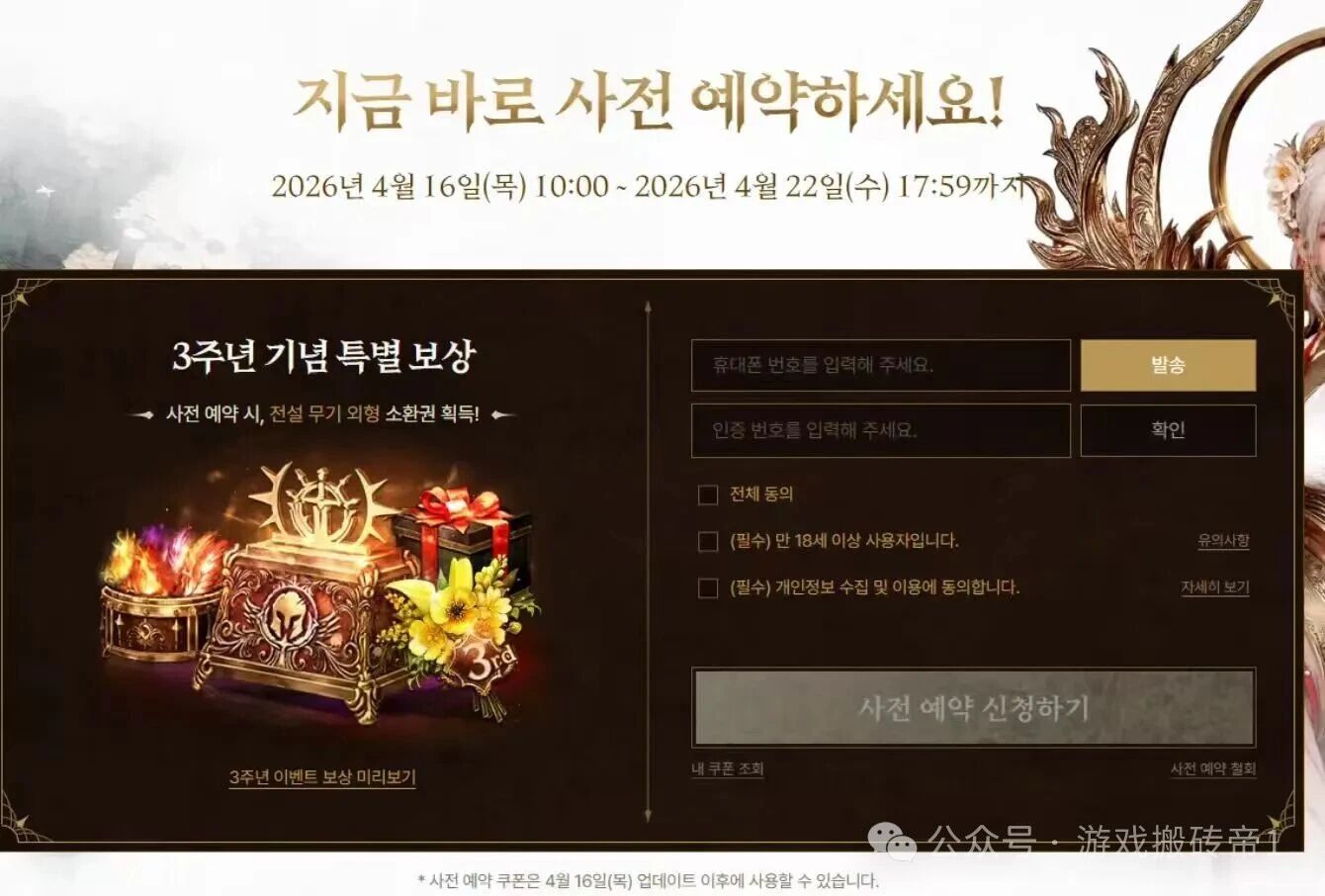The height and width of the screenshot is (896, 1325).
Task: Tick the 만 18세 이상 age confirmation checkbox
Action: click(x=707, y=541)
